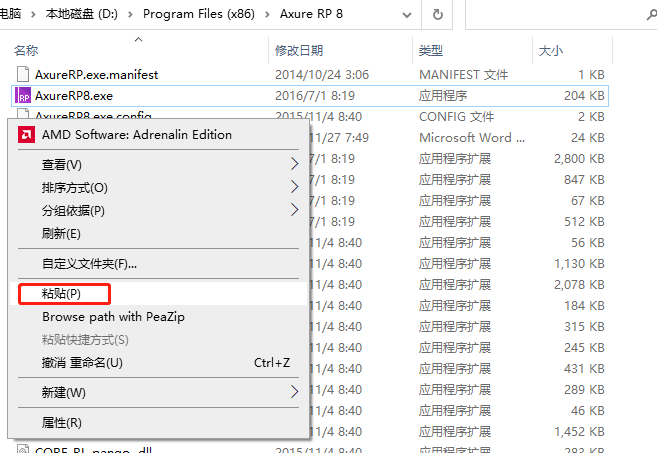Click the AMD Software red logo icon
657x453 pixels.
pos(26,135)
